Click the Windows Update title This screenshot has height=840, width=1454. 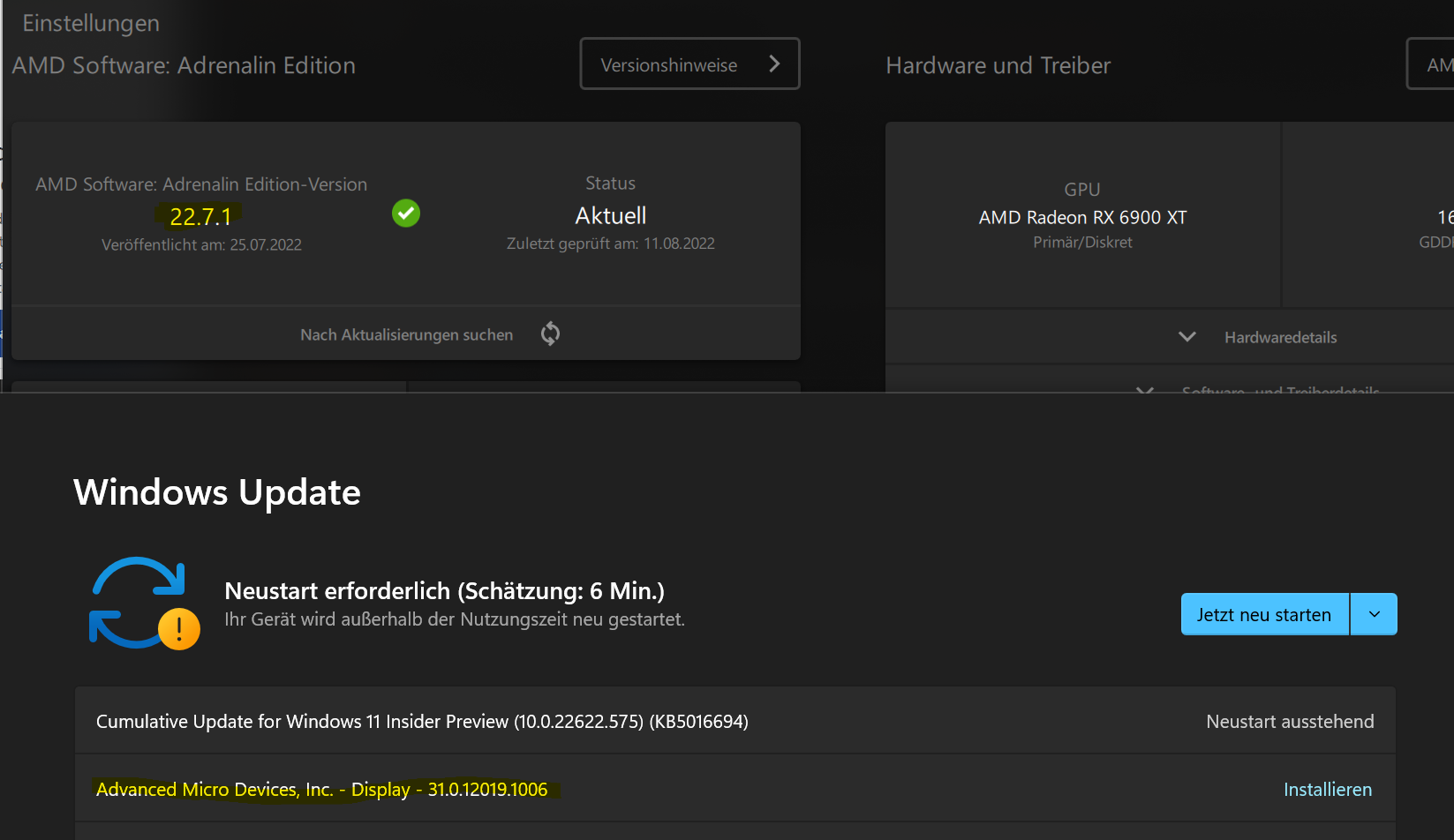click(x=217, y=492)
